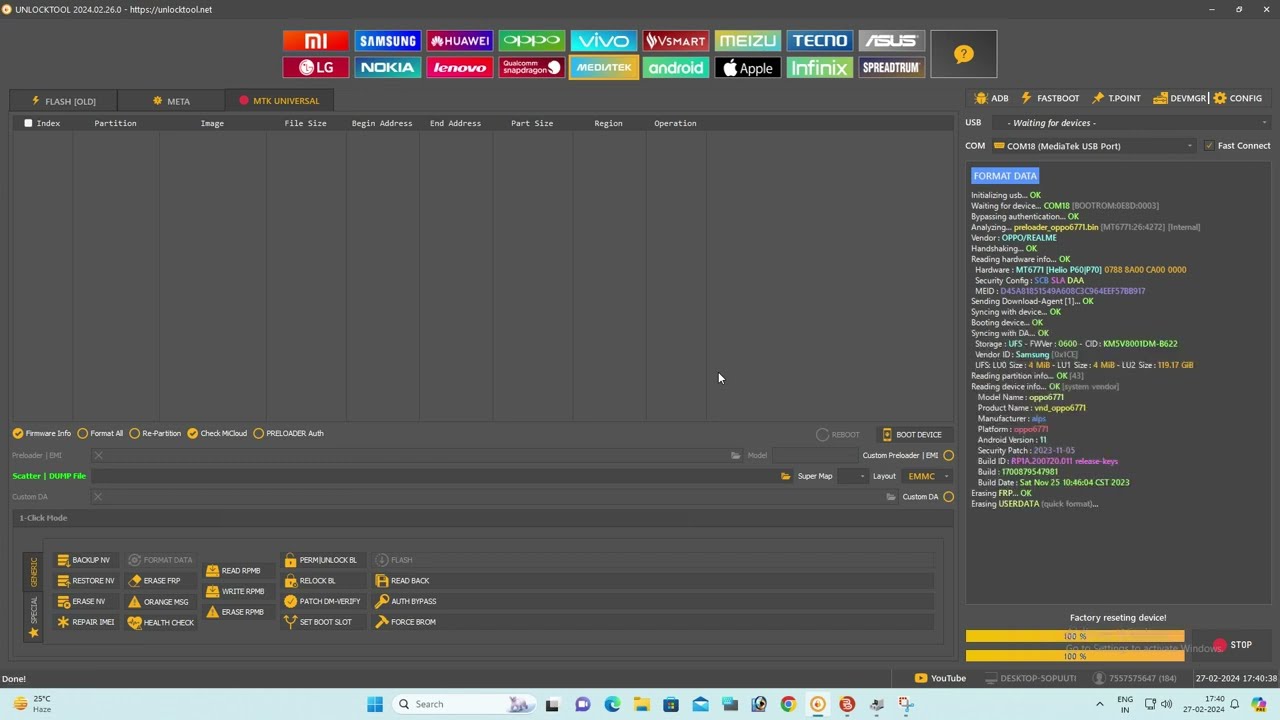1280x720 pixels.
Task: Toggle the Fast Connect checkbox
Action: click(1209, 146)
